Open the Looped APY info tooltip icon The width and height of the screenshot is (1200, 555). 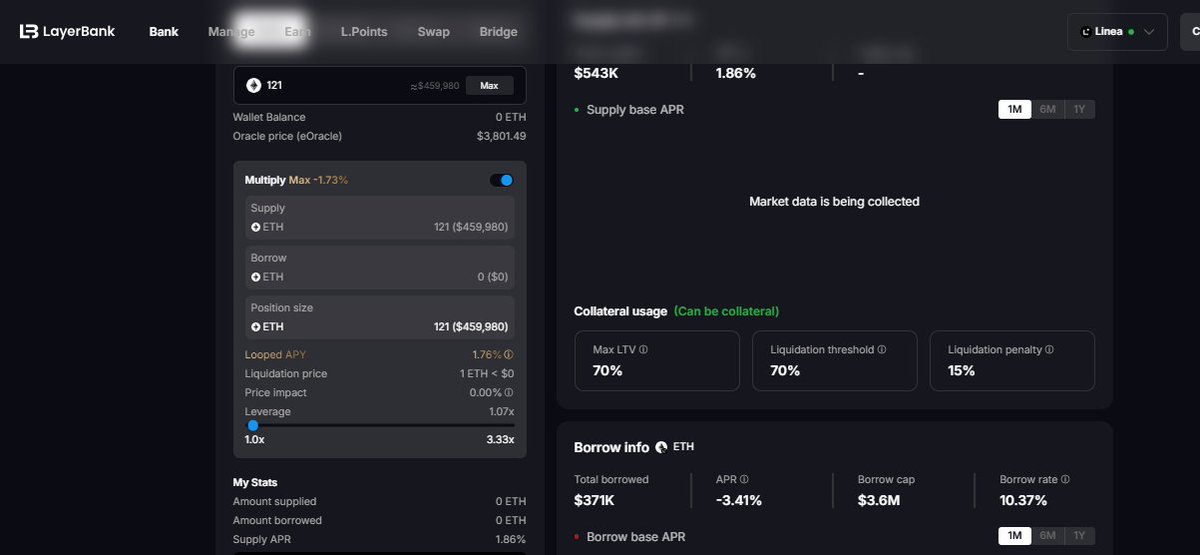coord(509,355)
